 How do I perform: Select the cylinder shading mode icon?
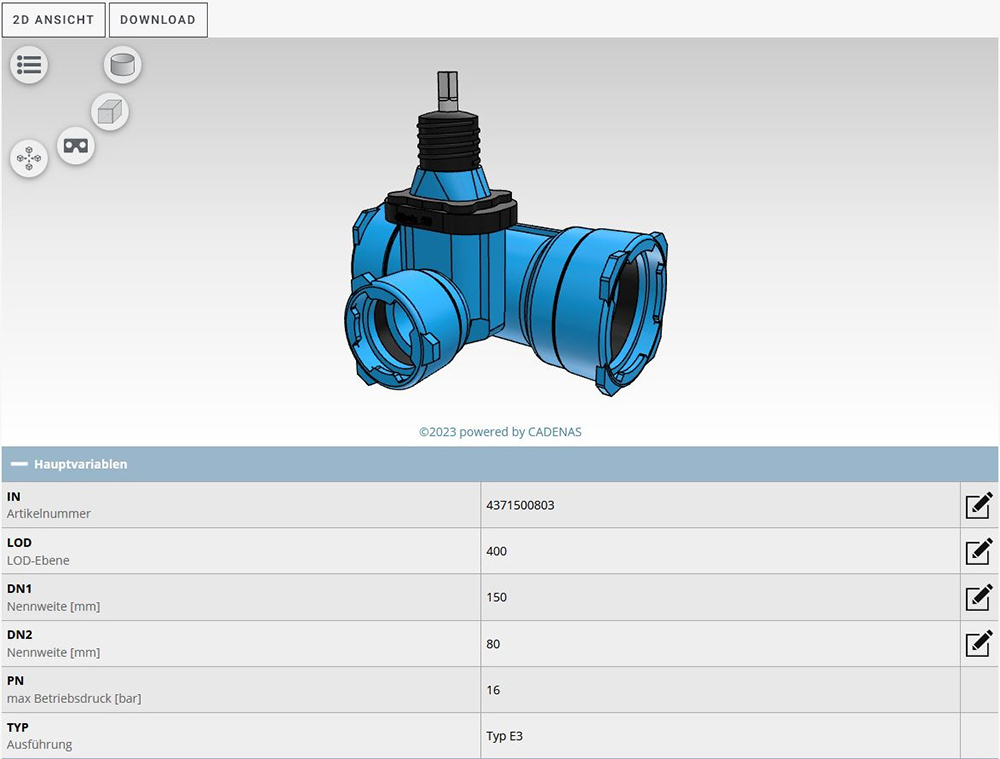122,64
